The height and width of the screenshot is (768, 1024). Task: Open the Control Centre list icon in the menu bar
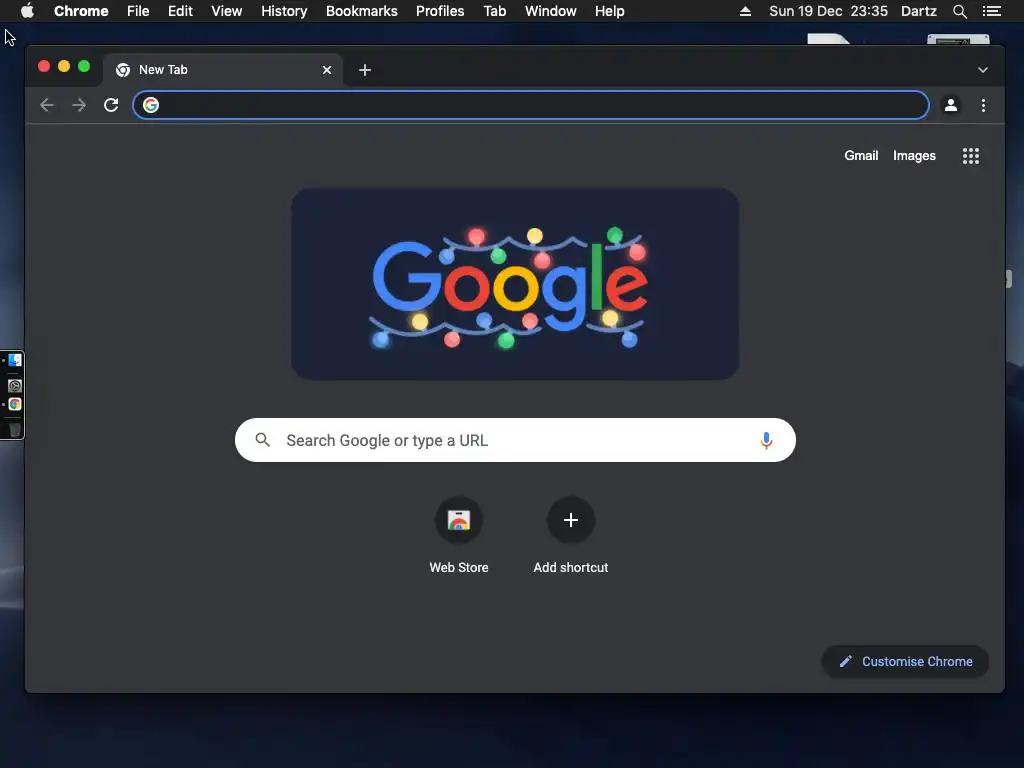pyautogui.click(x=992, y=11)
